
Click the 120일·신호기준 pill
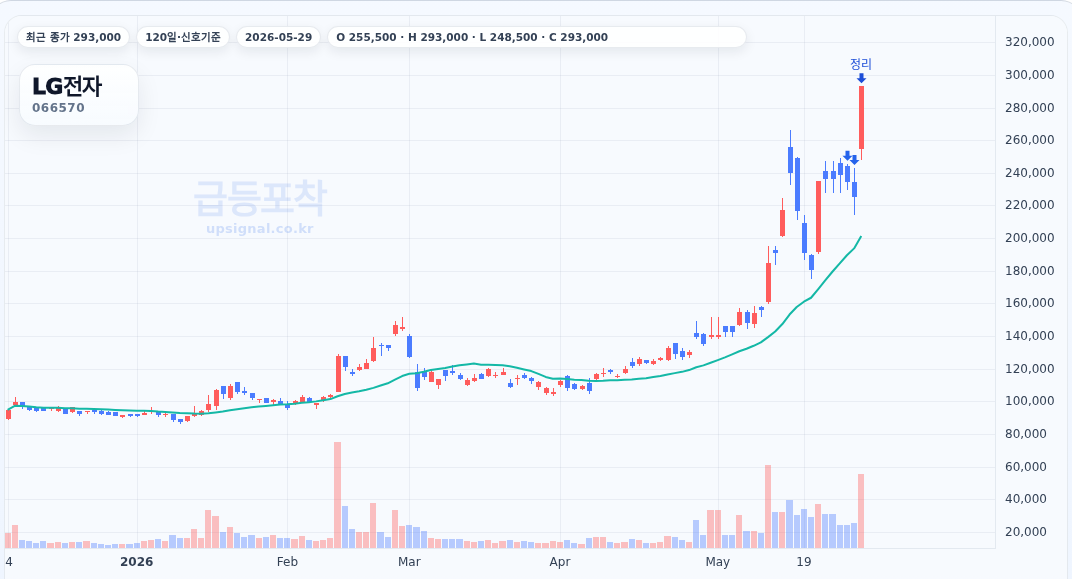click(183, 37)
